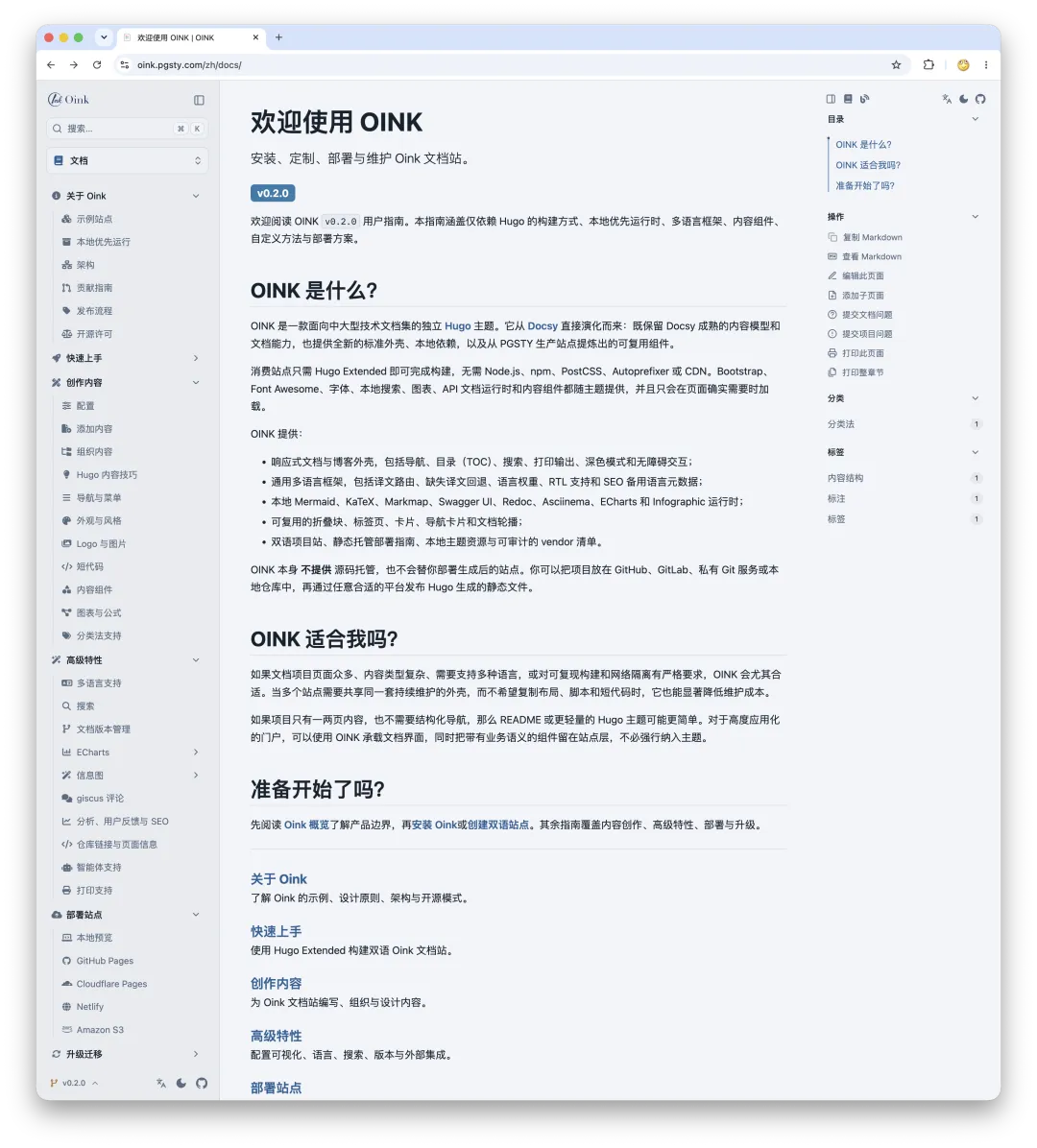This screenshot has height=1148, width=1037.
Task: Switch language from the left sidebar footer
Action: pos(161,1083)
